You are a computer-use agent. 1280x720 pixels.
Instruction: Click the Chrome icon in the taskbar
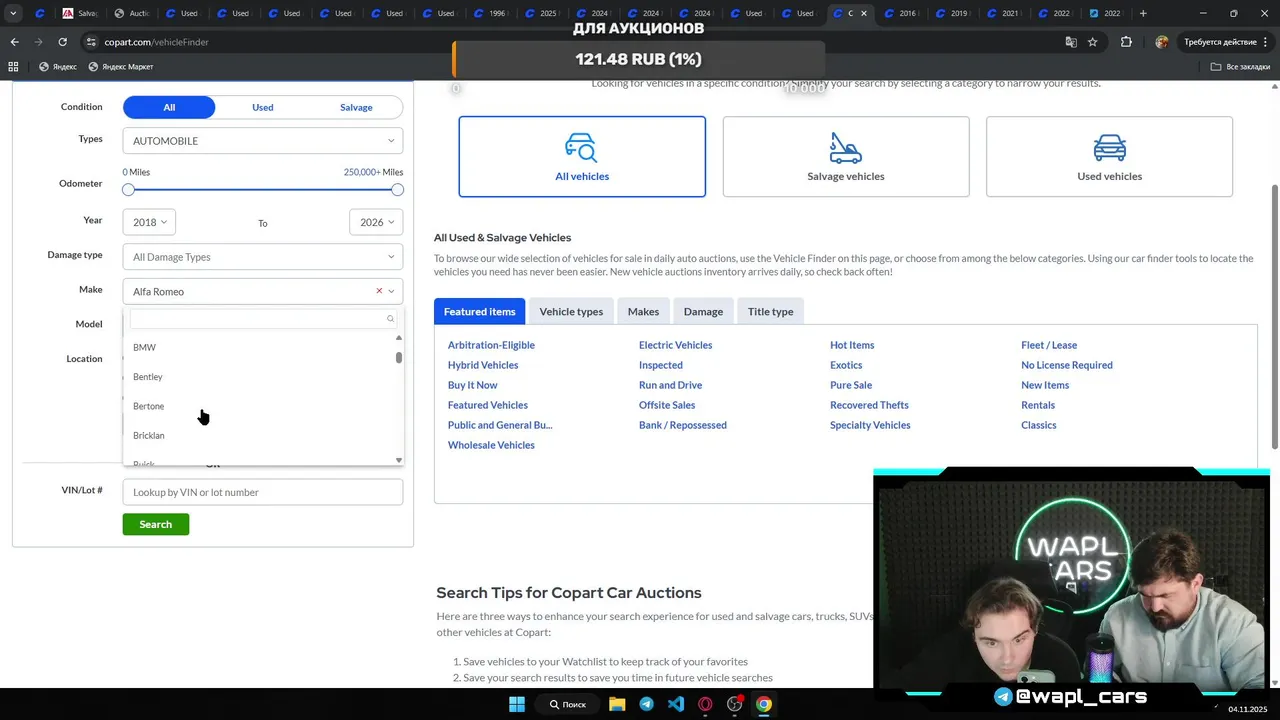point(764,704)
